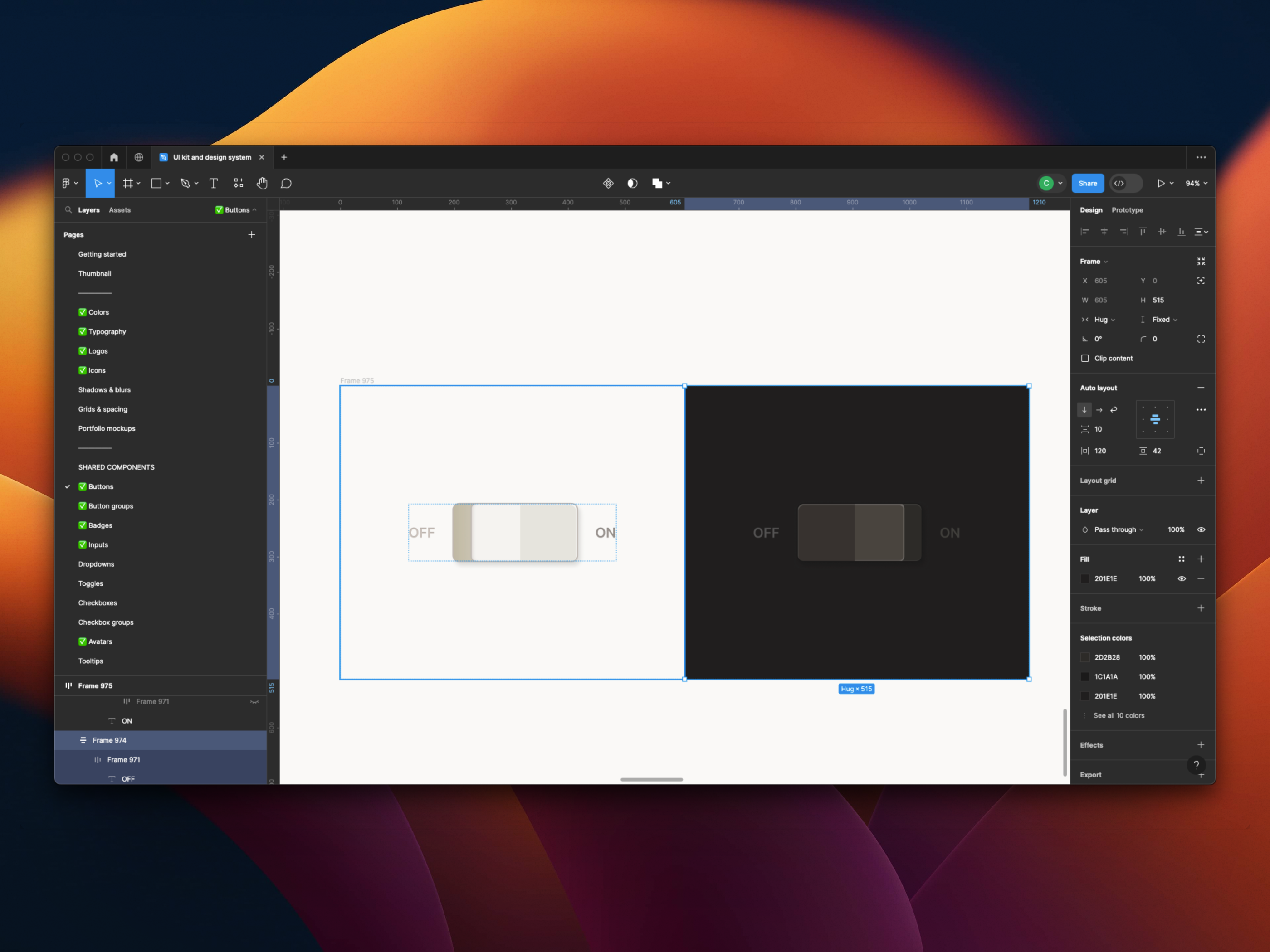Open user avatar C dropdown
The image size is (1270, 952).
tap(1051, 183)
